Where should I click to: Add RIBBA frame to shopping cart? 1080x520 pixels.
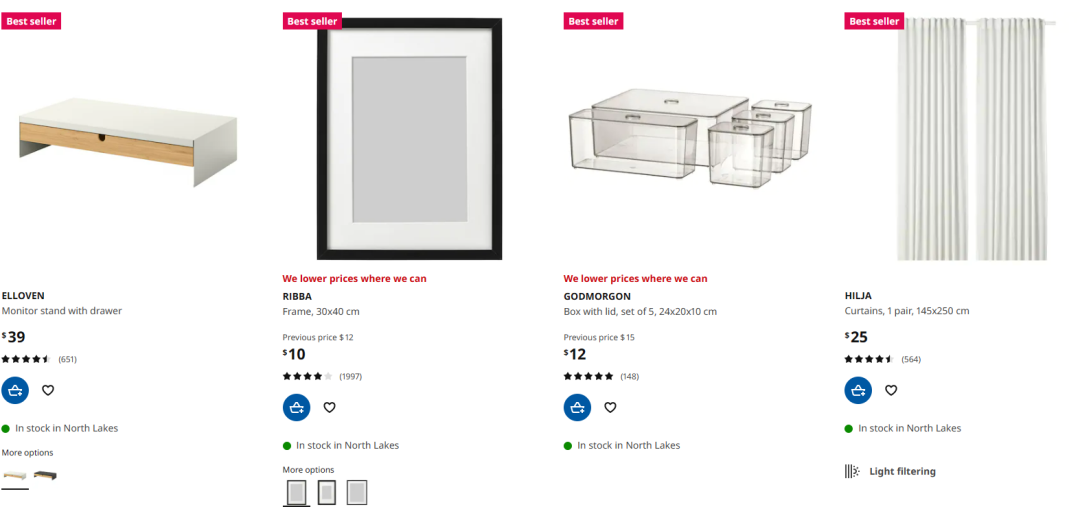point(296,408)
